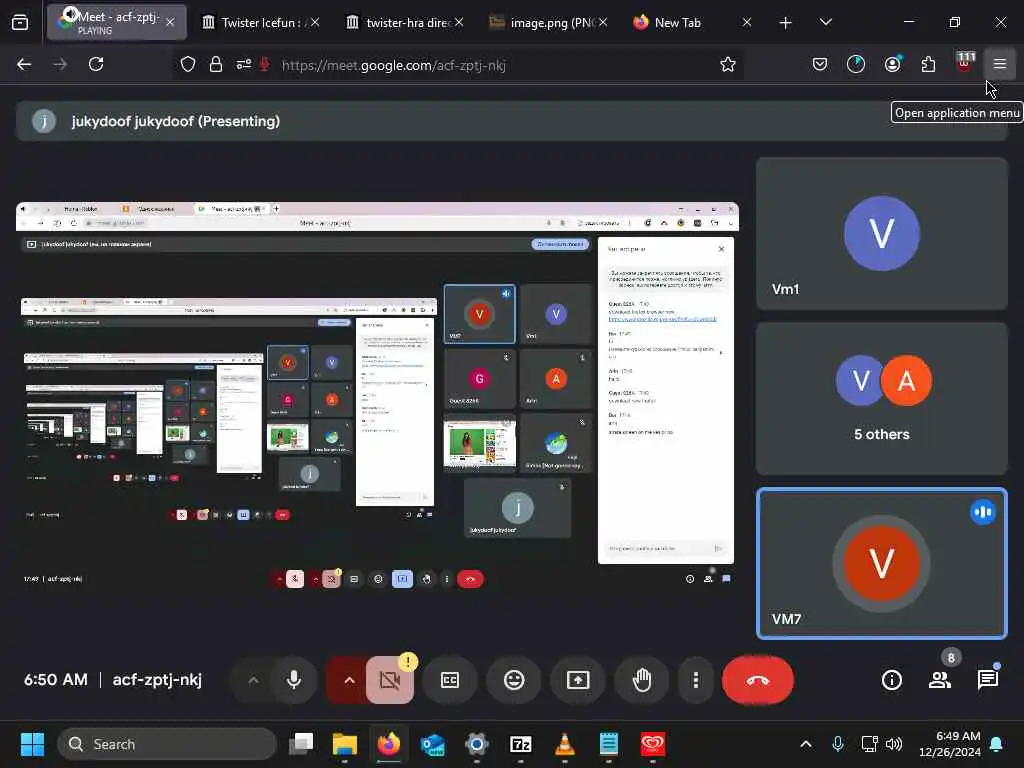Open the application menu hamburger
1024x768 pixels.
[999, 64]
